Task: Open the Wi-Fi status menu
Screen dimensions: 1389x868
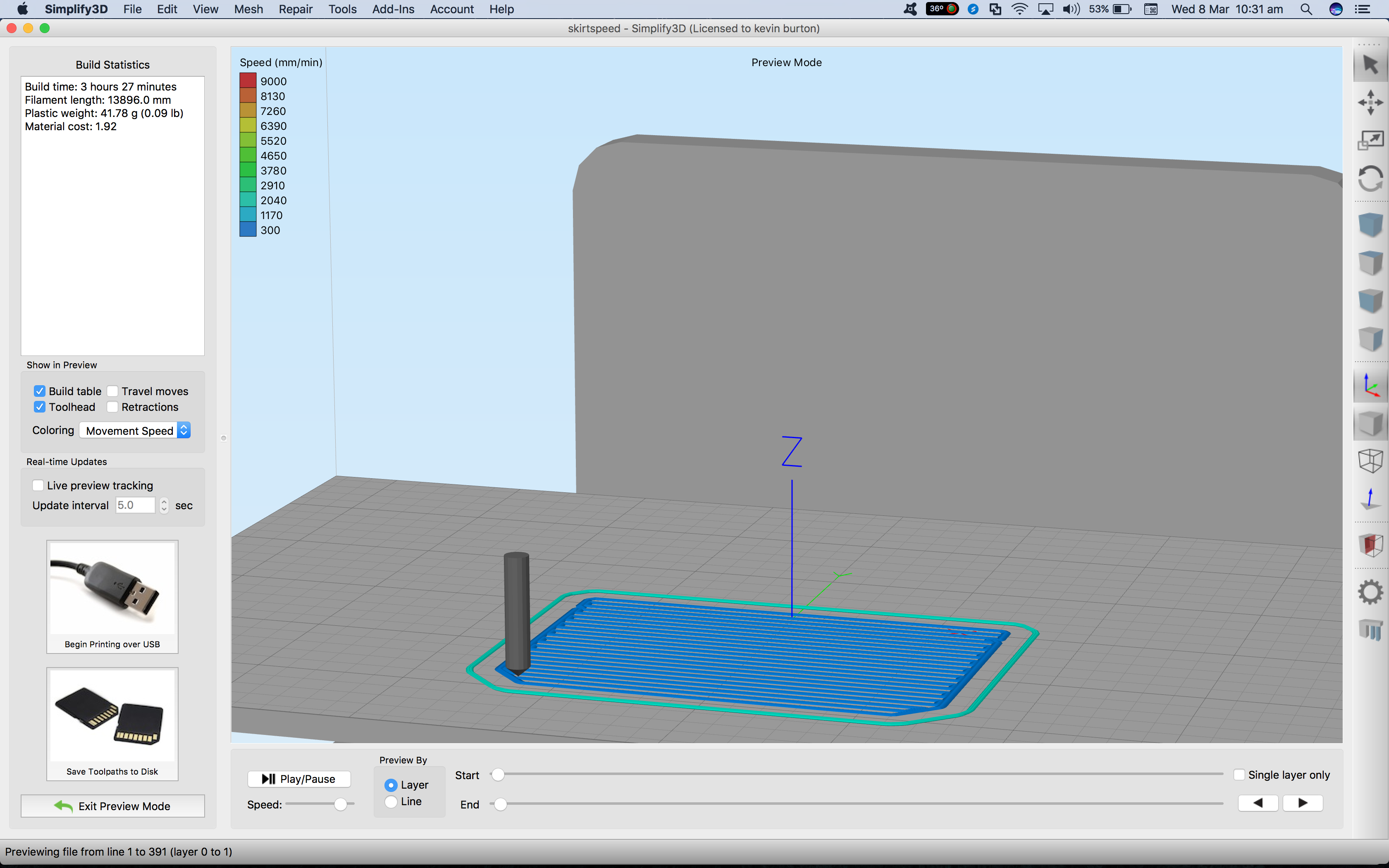Action: click(1019, 9)
